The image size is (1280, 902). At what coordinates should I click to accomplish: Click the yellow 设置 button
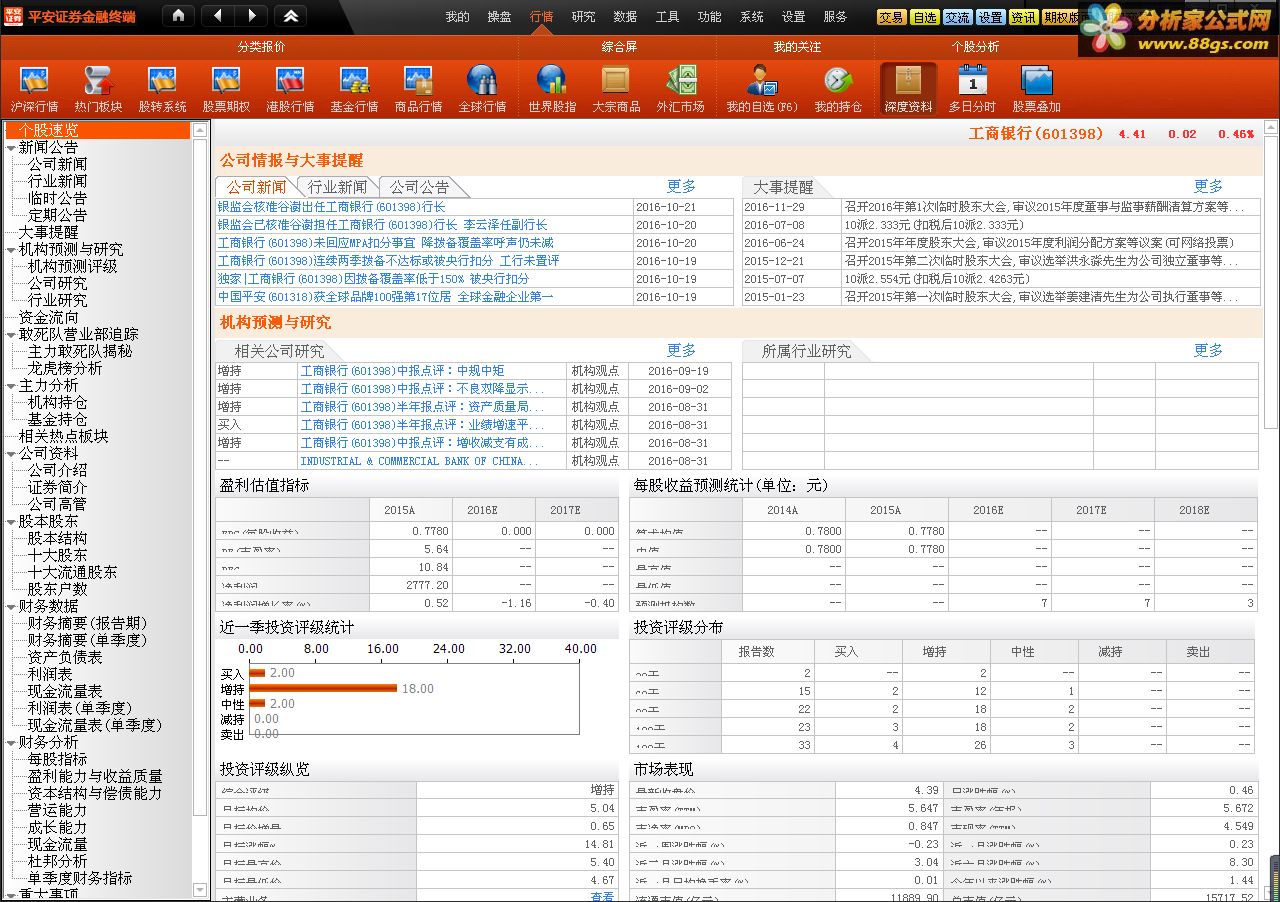(x=990, y=17)
